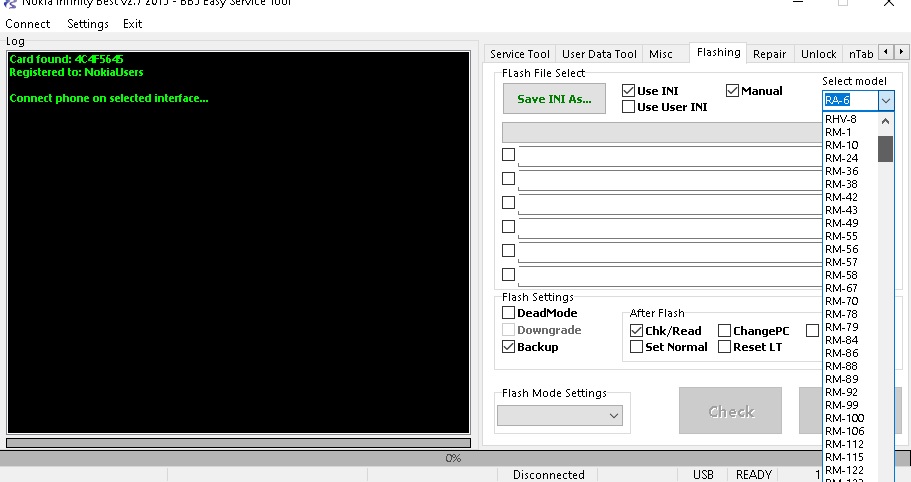Click the model list scroll up arrow
The image size is (911, 482).
point(885,121)
